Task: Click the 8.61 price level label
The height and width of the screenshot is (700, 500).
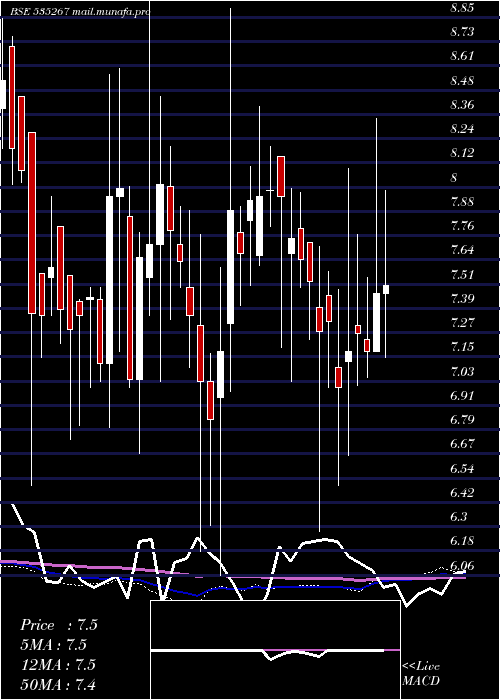Action: [x=462, y=56]
